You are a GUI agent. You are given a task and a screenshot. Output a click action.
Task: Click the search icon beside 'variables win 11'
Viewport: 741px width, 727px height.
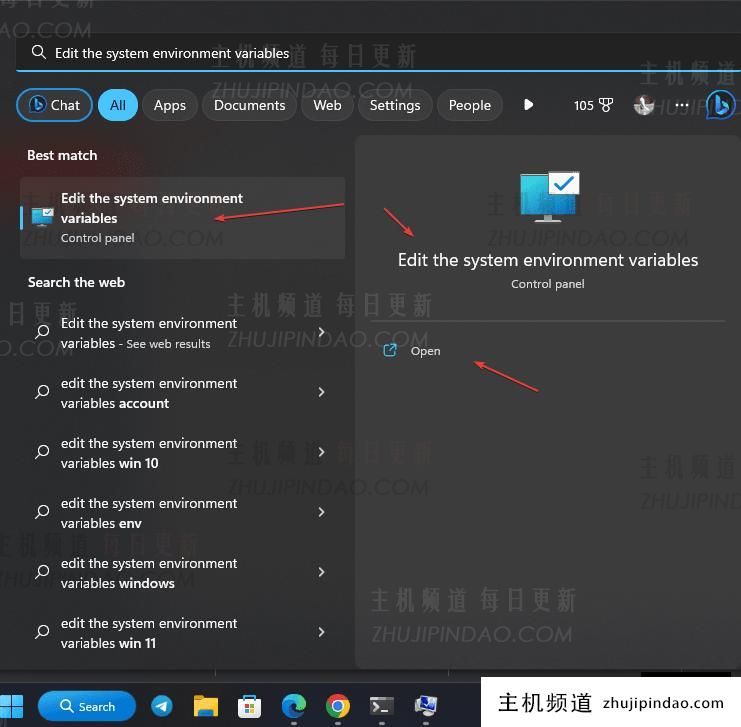click(42, 632)
